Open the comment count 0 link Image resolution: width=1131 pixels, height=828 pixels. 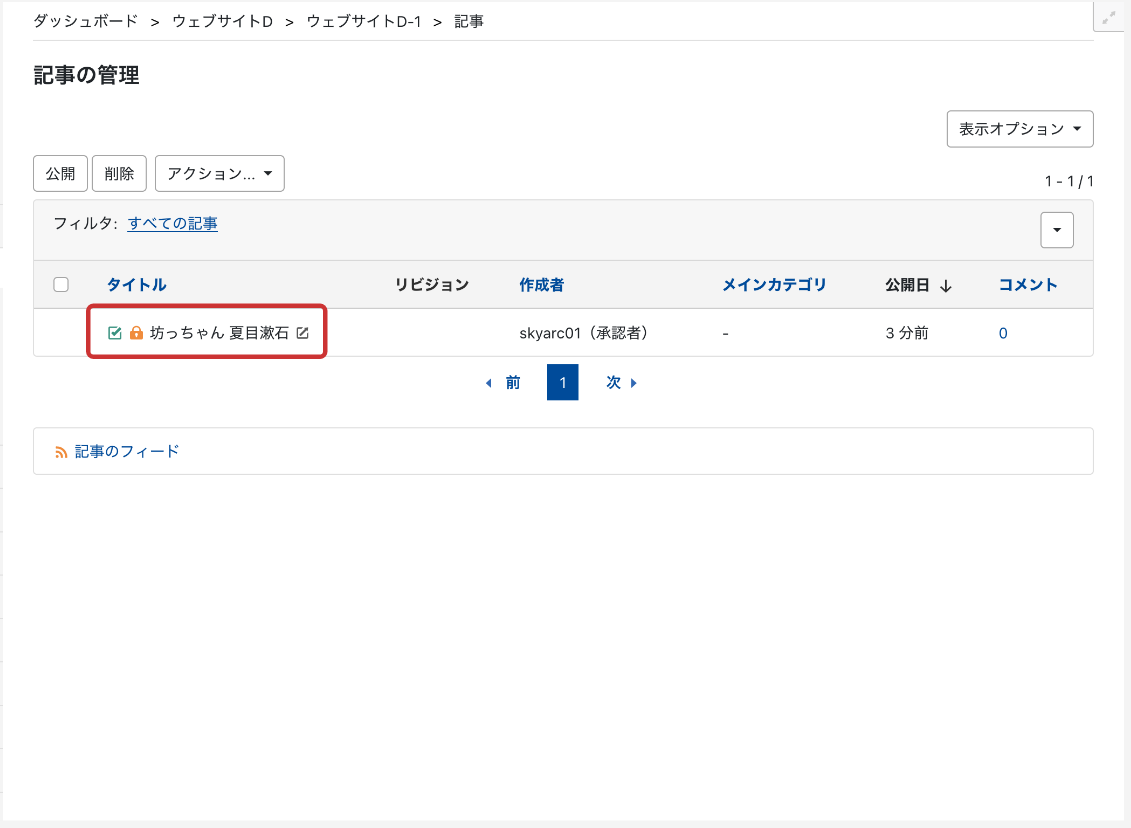(1003, 334)
